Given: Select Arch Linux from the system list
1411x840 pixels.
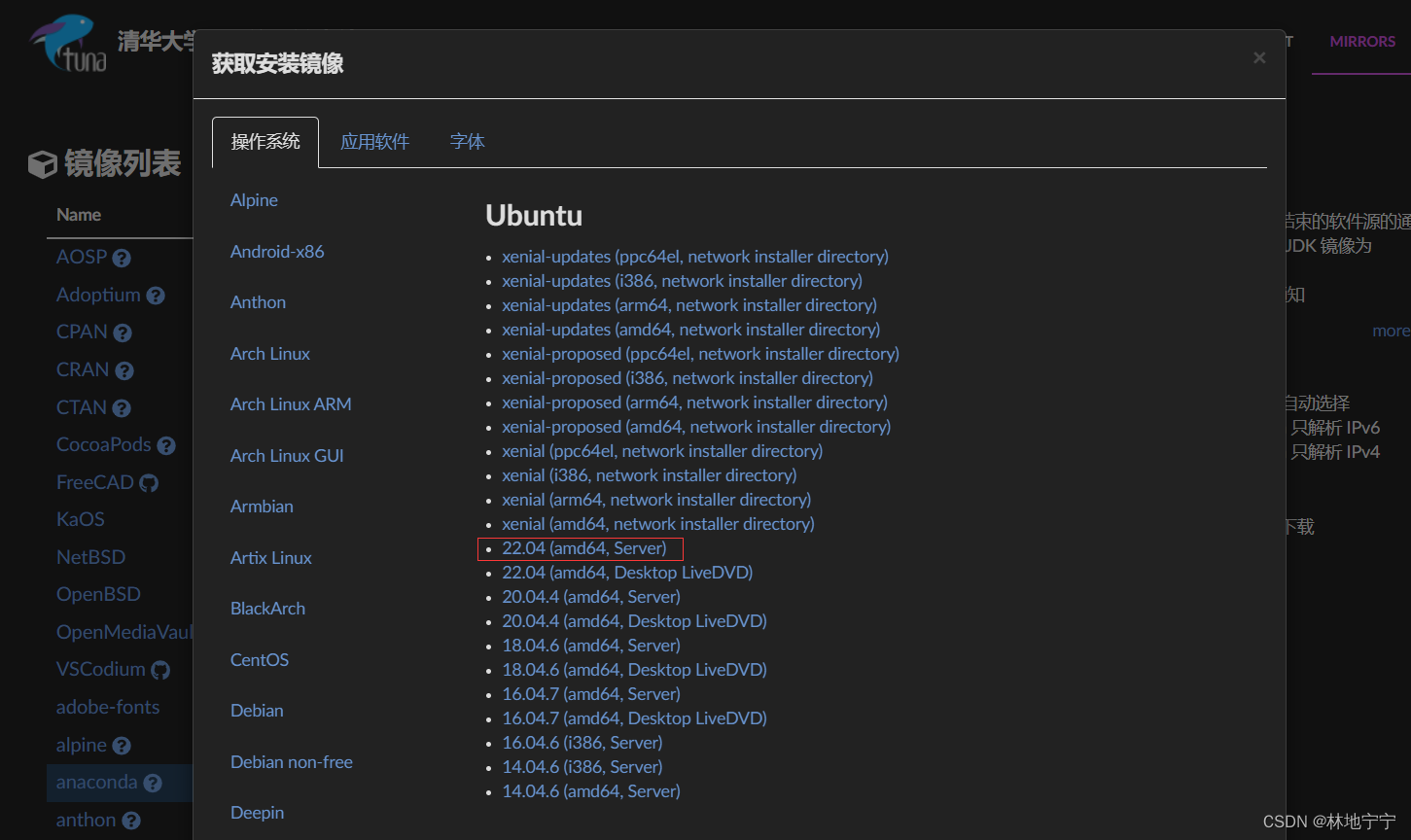Looking at the screenshot, I should [x=269, y=353].
